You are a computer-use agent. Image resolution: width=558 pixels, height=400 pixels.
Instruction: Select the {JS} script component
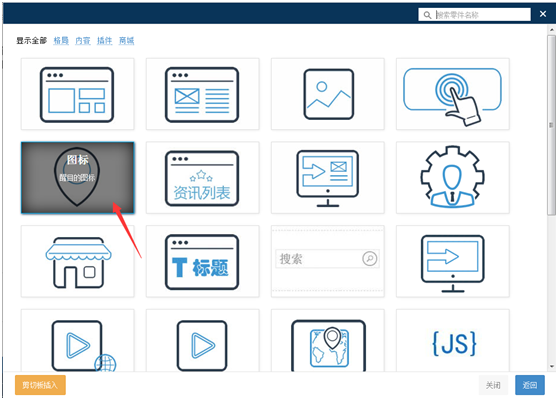coord(453,341)
